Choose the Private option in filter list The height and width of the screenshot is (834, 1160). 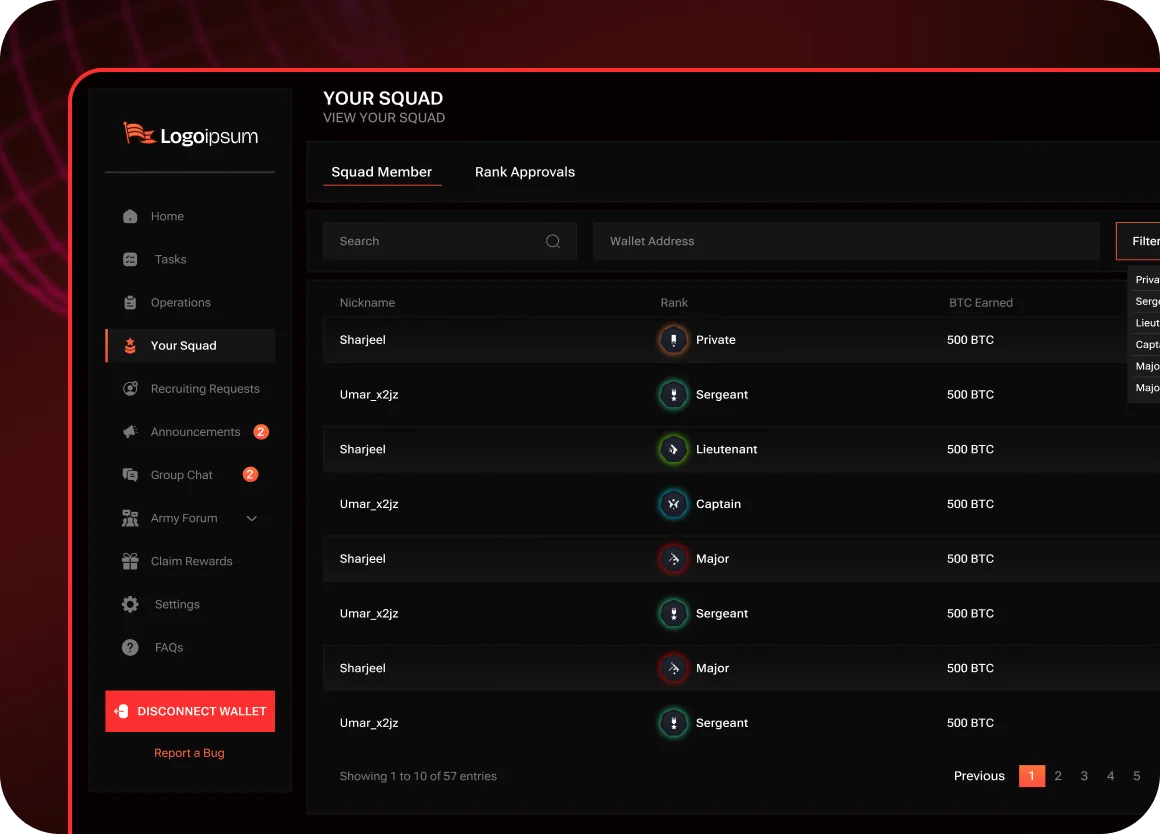[x=1146, y=280]
